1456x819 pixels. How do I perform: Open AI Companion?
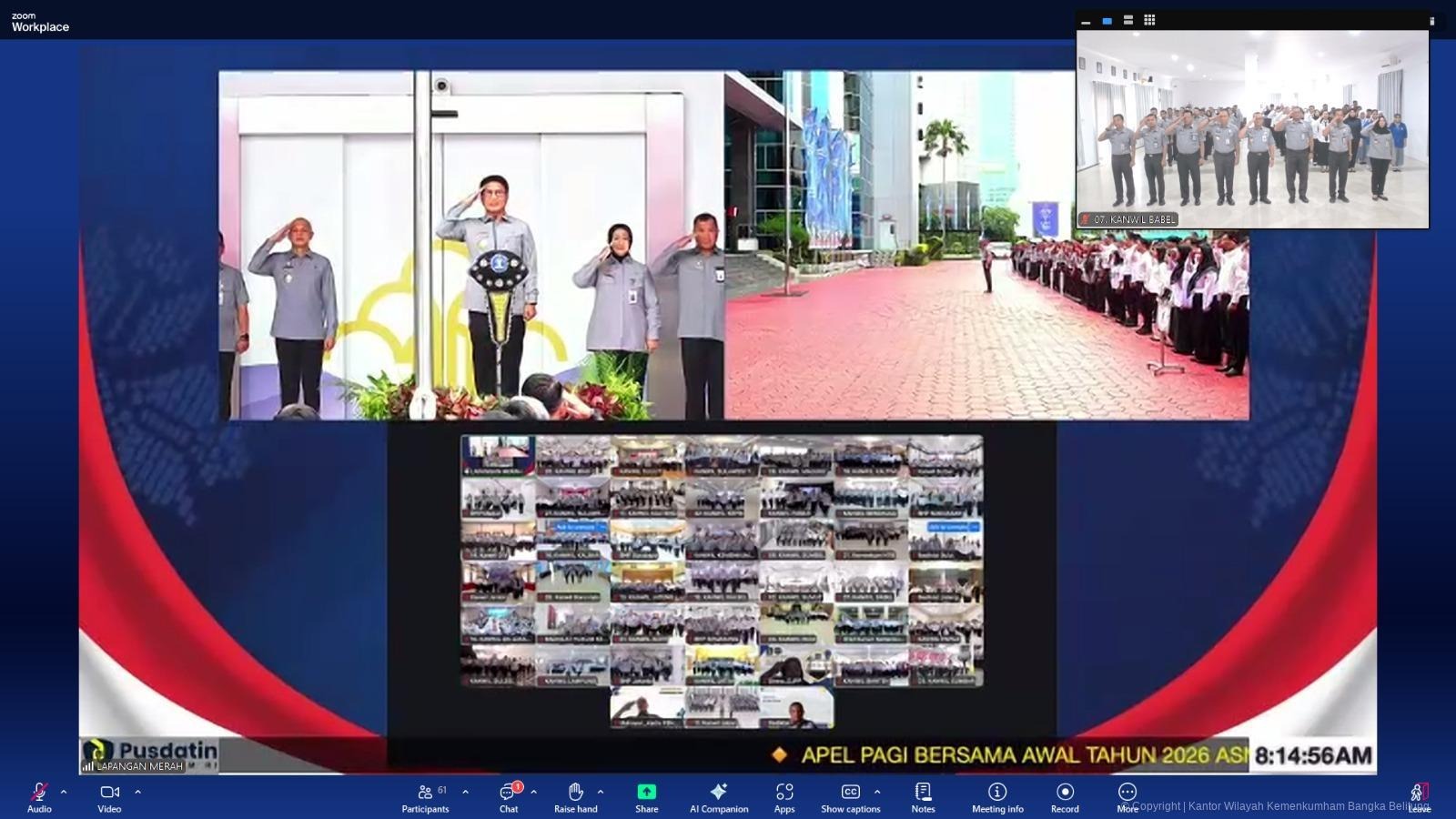pos(718,793)
